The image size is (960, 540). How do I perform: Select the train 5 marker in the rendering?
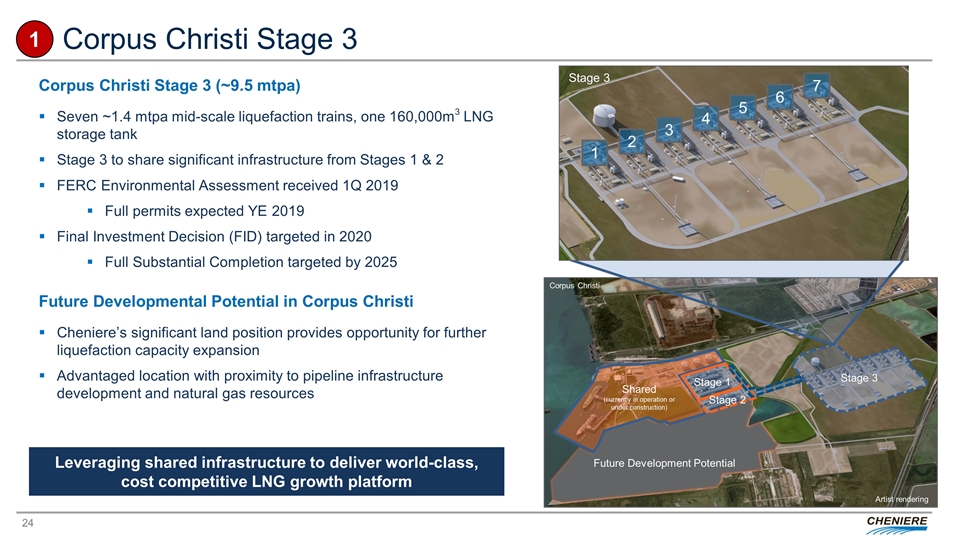click(x=743, y=107)
